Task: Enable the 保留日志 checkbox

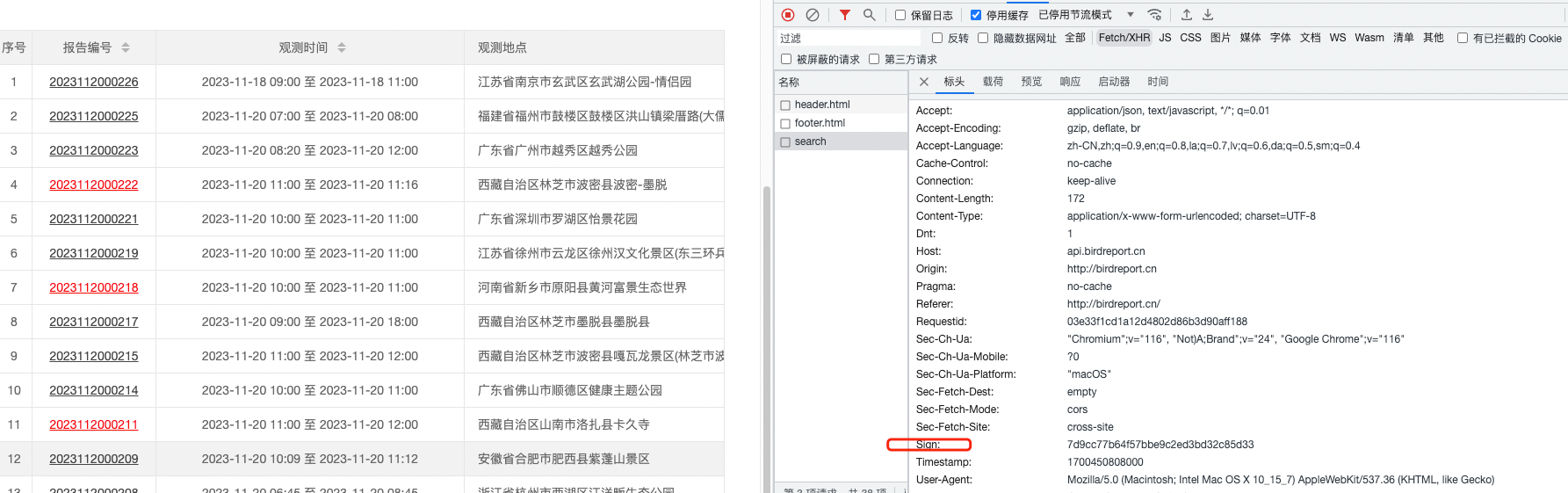Action: point(900,15)
